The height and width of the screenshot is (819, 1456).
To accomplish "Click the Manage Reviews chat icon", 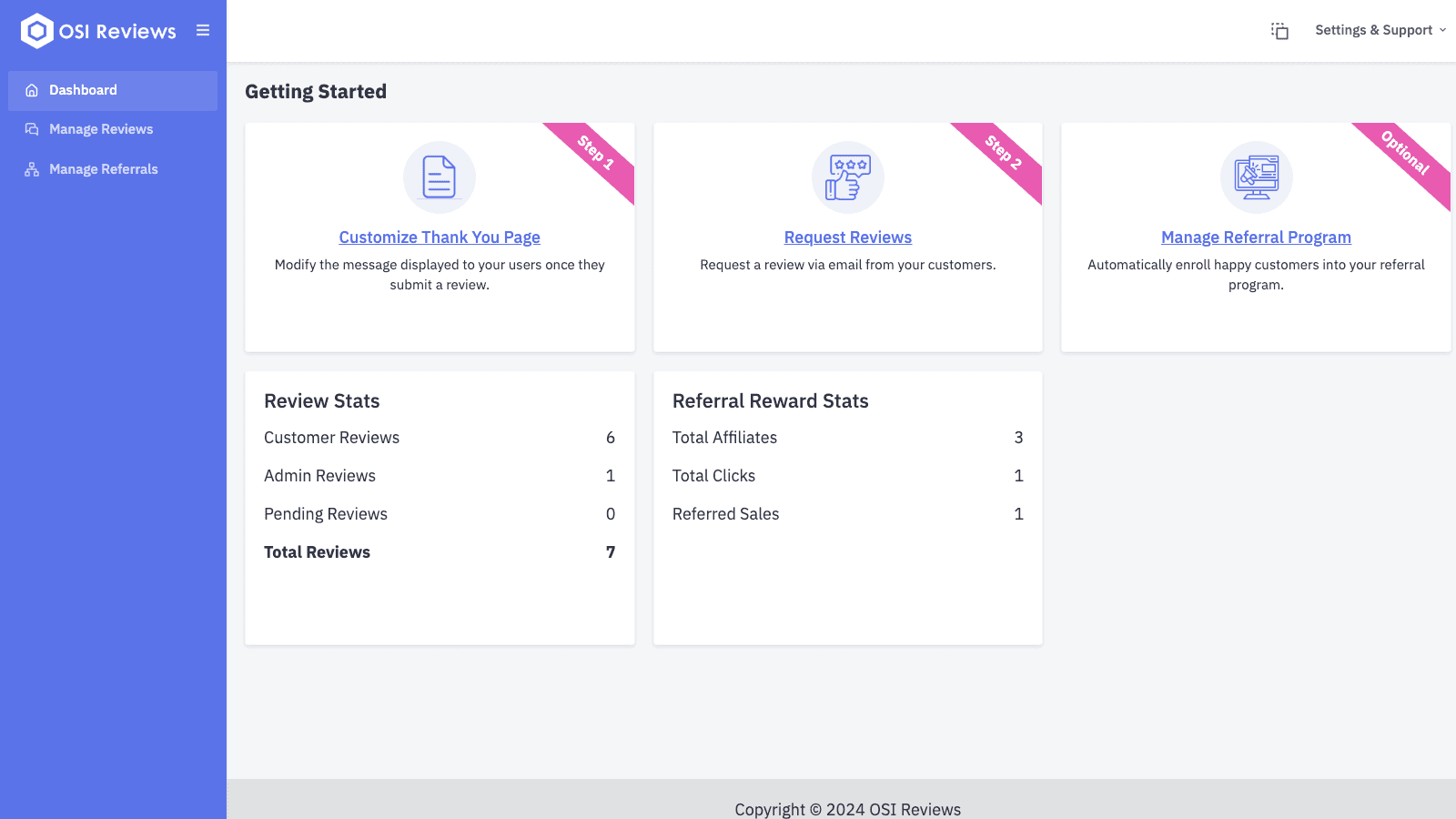I will coord(32,129).
